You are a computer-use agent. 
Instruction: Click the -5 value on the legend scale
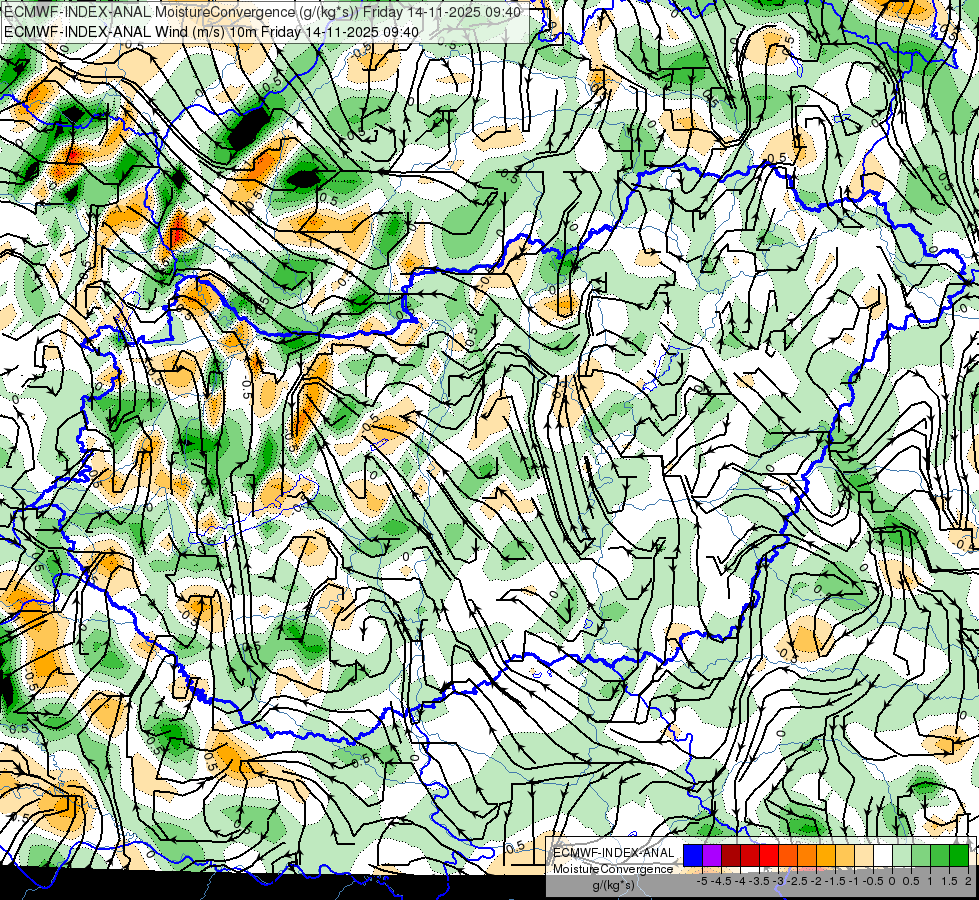click(x=702, y=881)
